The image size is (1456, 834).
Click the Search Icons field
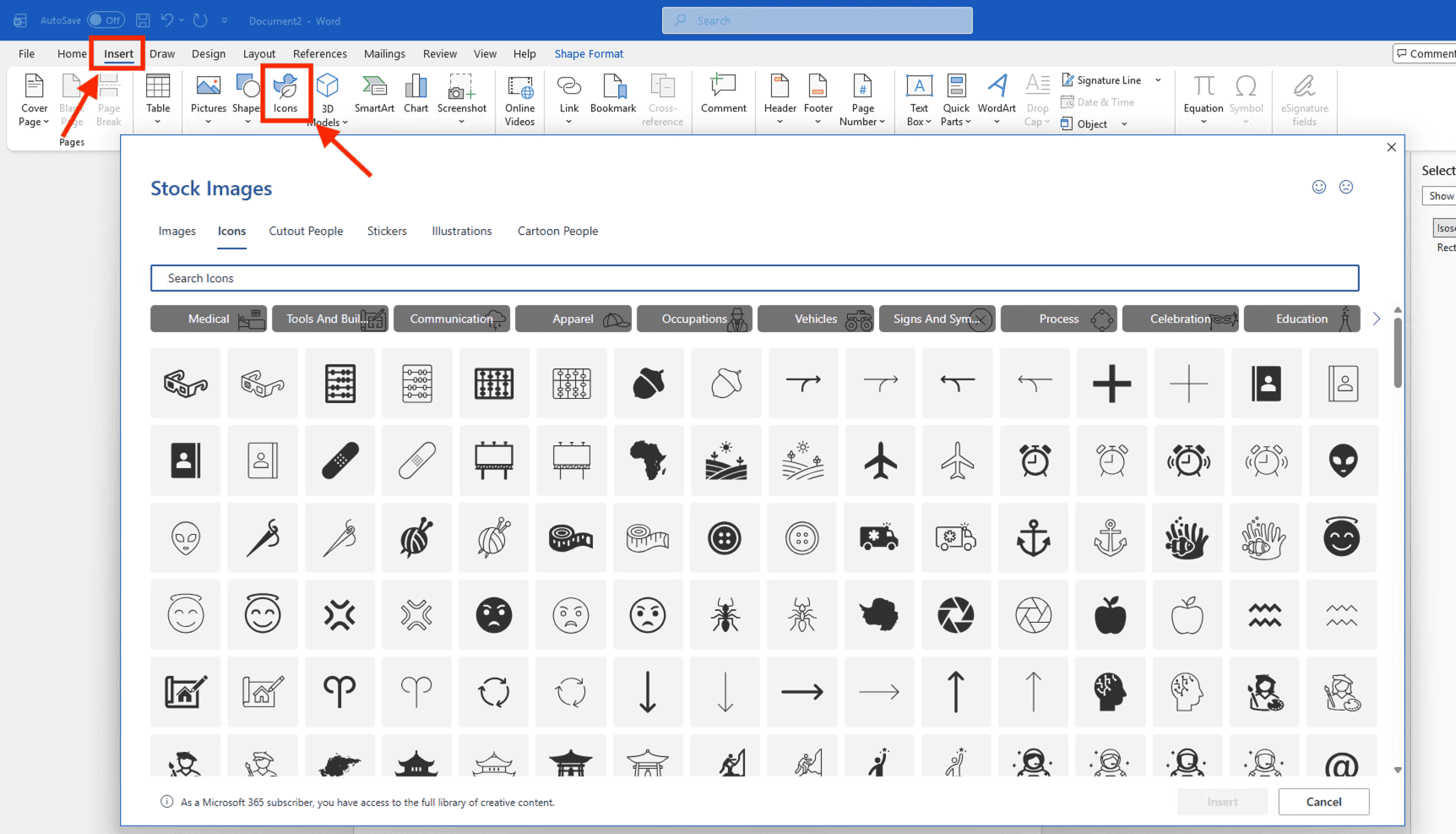click(x=754, y=278)
